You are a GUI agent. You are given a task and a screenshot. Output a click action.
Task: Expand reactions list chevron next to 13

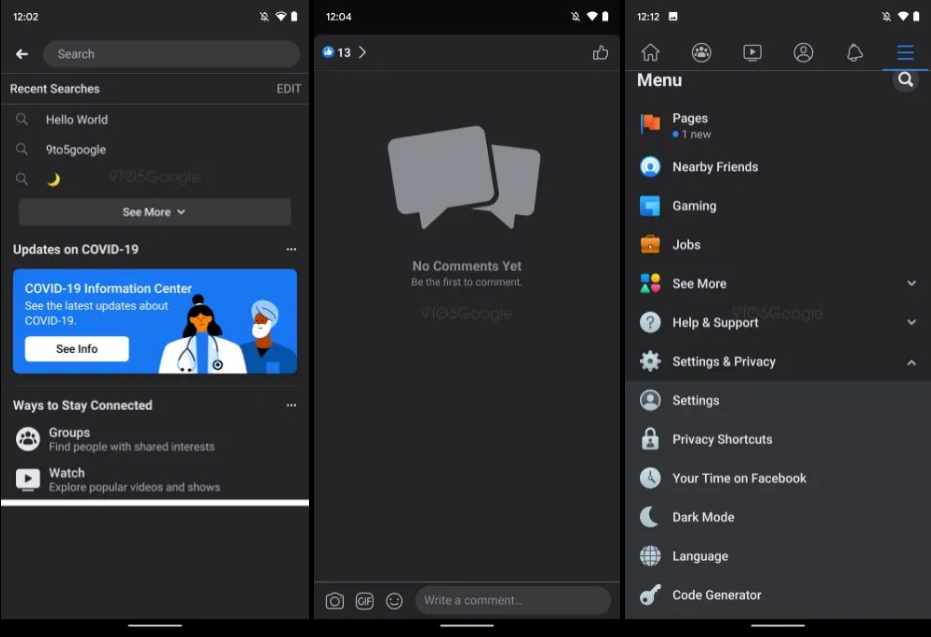(x=362, y=52)
